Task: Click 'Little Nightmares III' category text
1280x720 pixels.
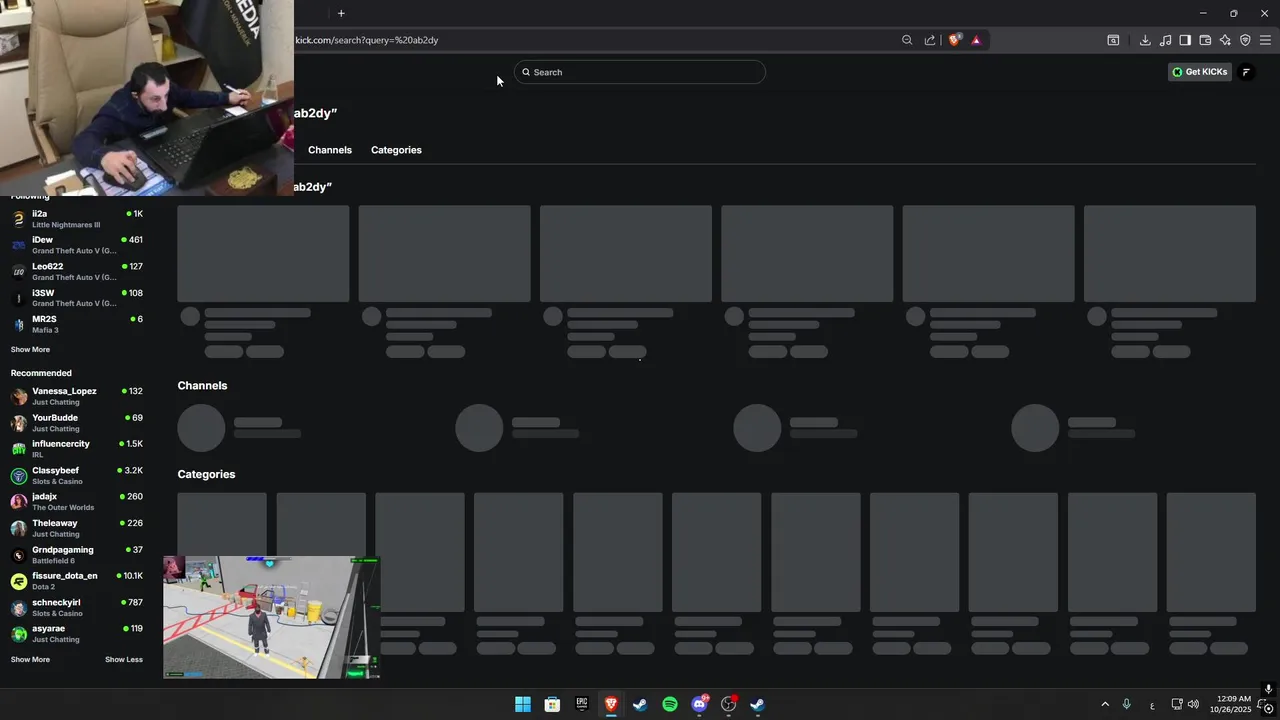Action: coord(66,225)
